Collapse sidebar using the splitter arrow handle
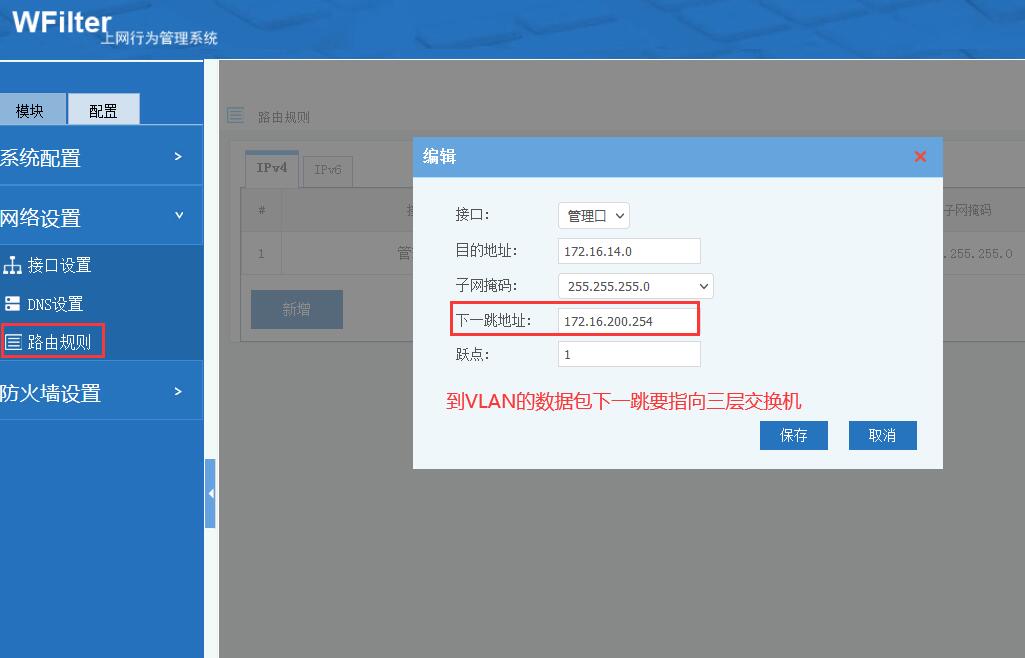This screenshot has height=658, width=1025. [210, 493]
